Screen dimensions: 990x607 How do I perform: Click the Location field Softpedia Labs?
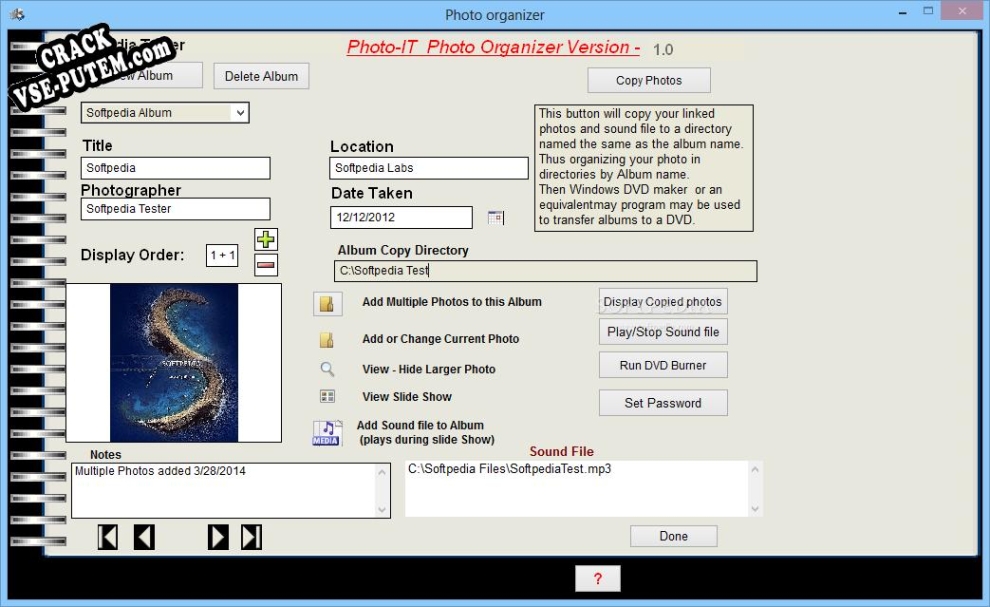coord(429,168)
